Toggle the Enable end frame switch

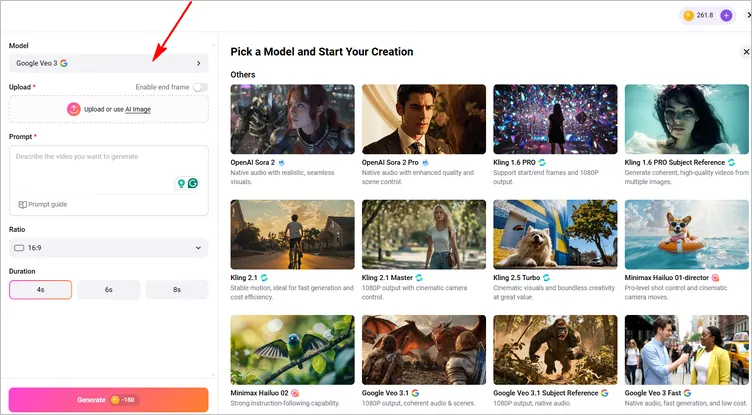pos(200,87)
